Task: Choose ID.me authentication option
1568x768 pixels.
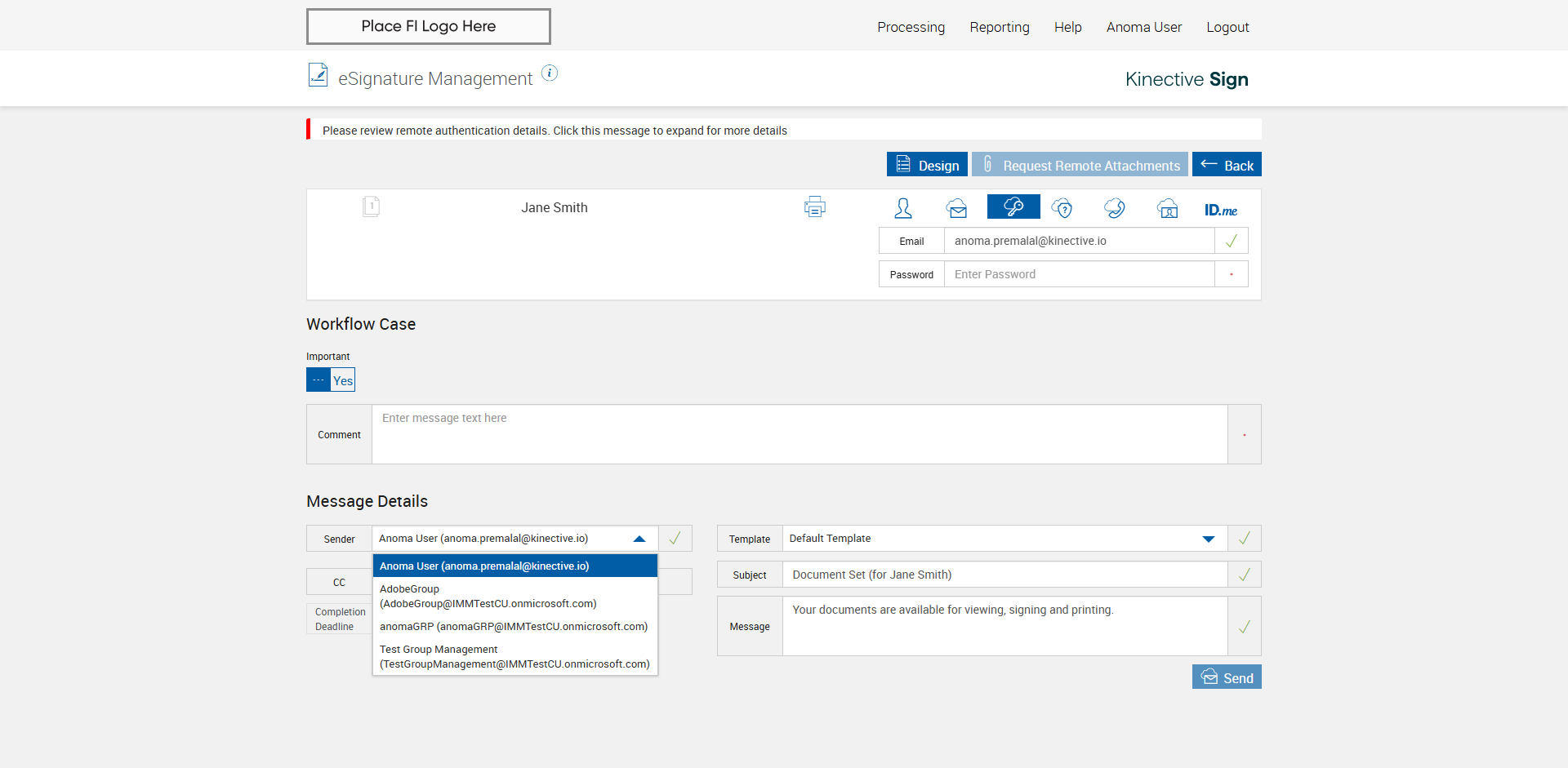Action: point(1220,210)
